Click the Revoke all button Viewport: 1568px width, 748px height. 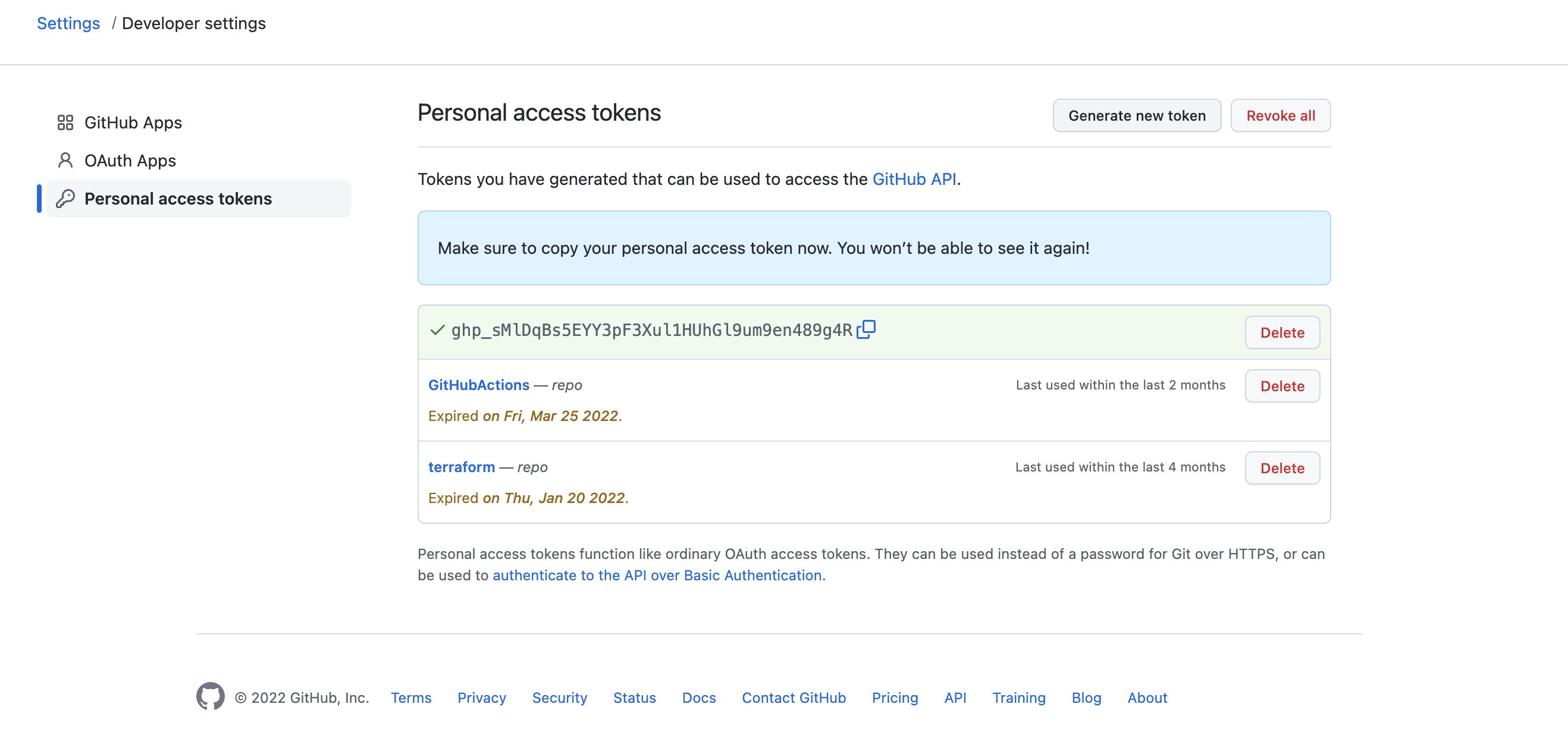[x=1280, y=115]
